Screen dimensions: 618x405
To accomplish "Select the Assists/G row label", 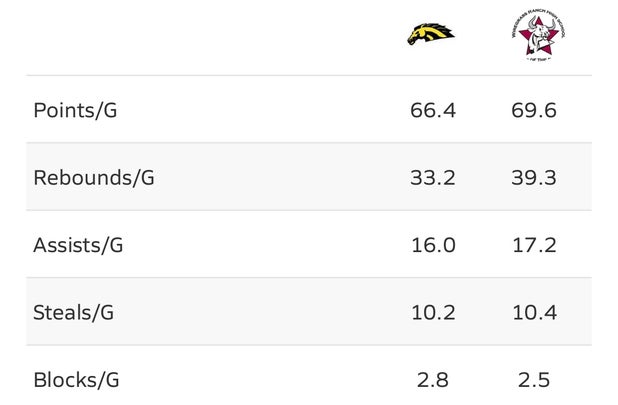I will click(78, 245).
